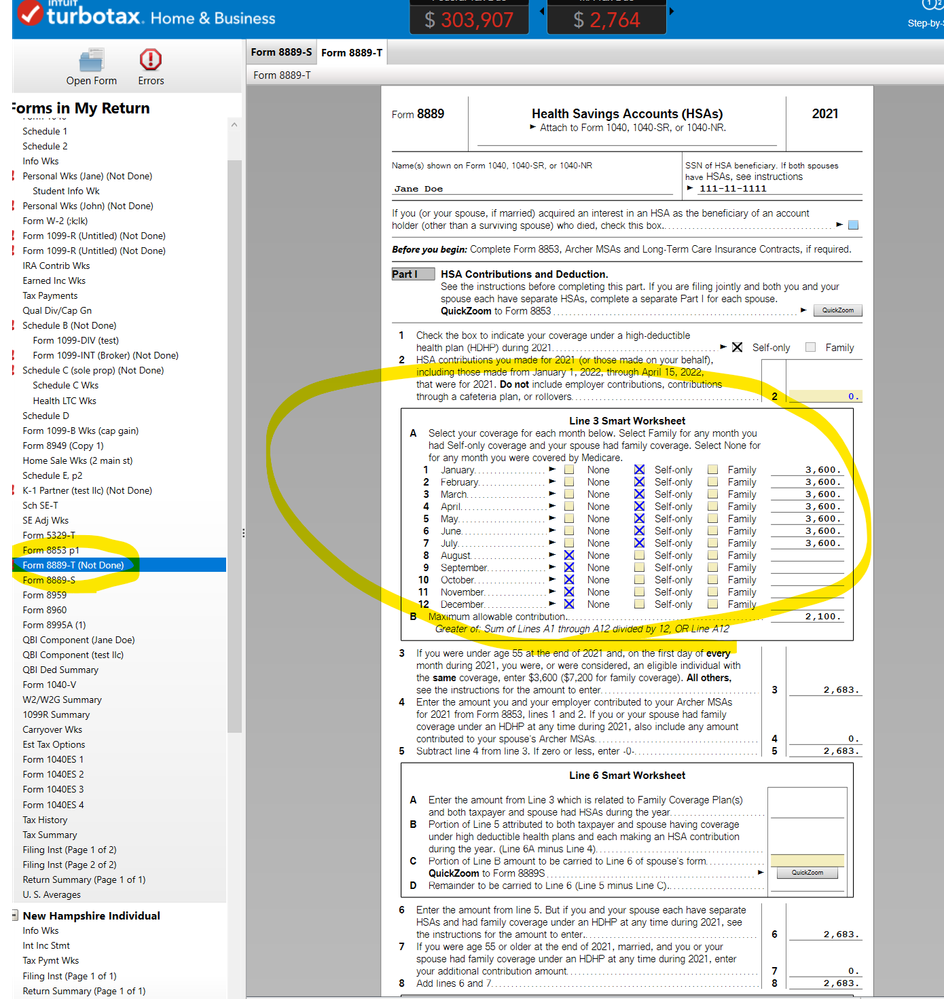The height and width of the screenshot is (999, 944).
Task: Click the January 3,600 amount field
Action: coord(807,470)
